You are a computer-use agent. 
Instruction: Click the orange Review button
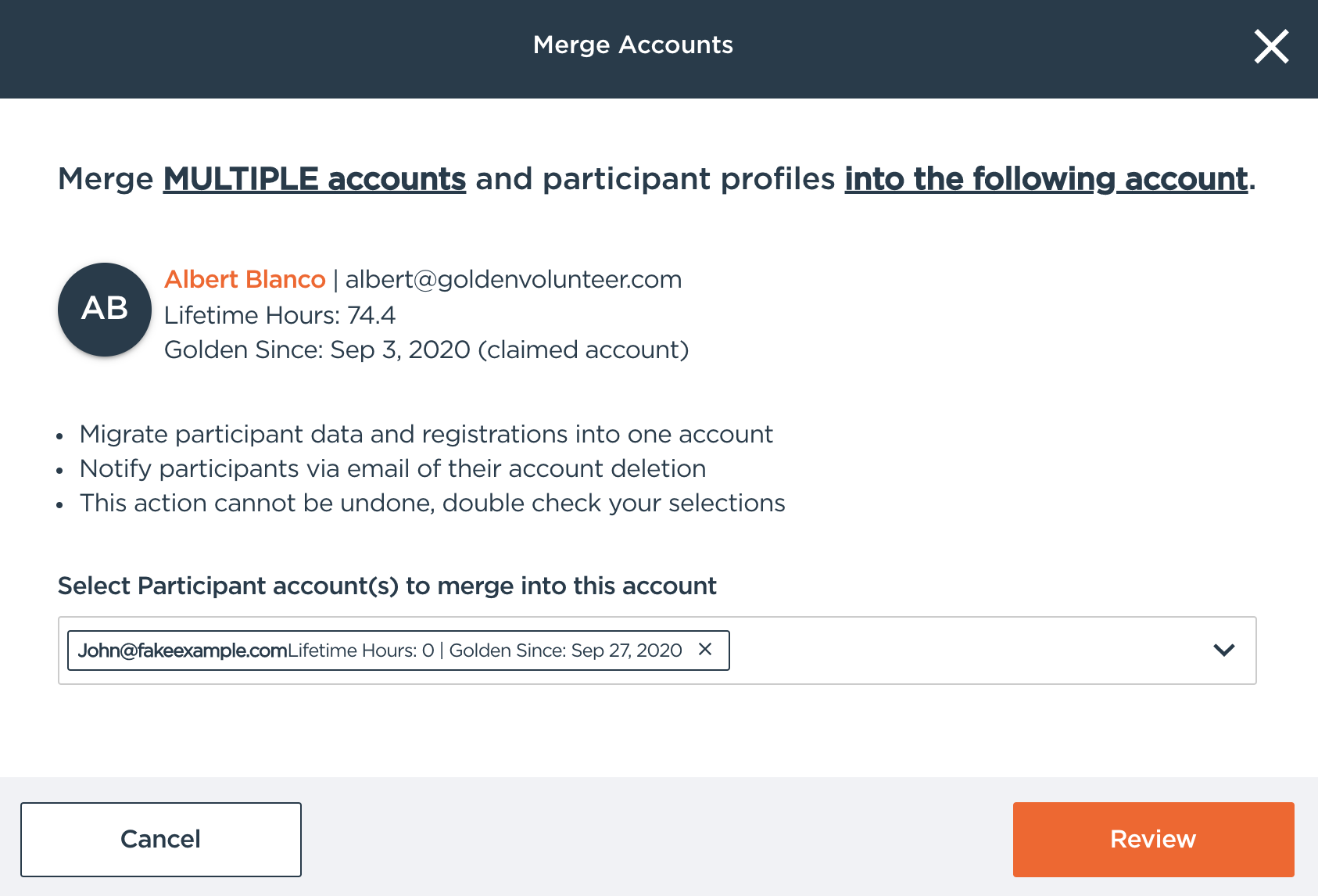click(x=1153, y=839)
